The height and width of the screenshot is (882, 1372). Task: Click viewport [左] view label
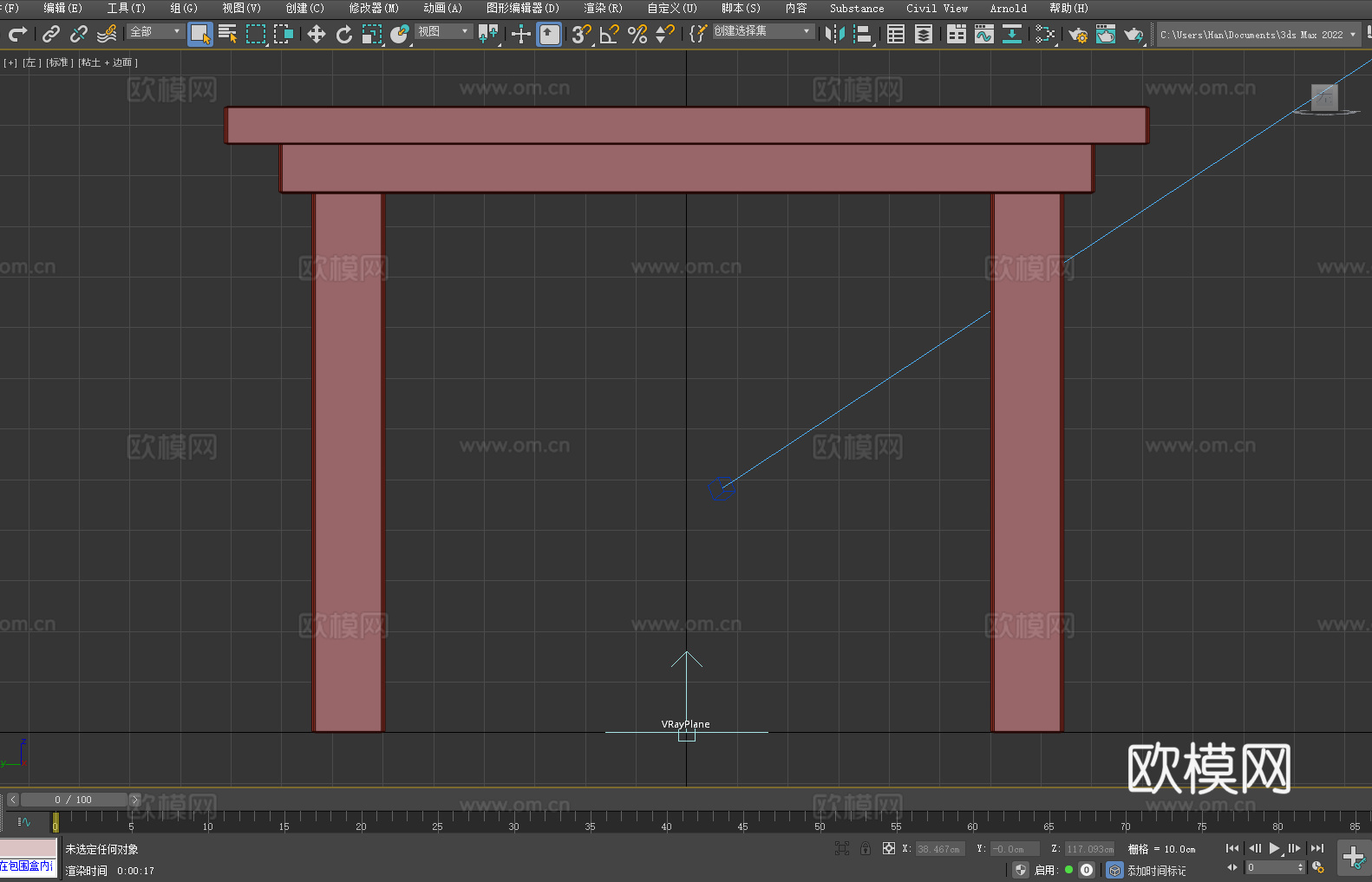click(x=31, y=62)
